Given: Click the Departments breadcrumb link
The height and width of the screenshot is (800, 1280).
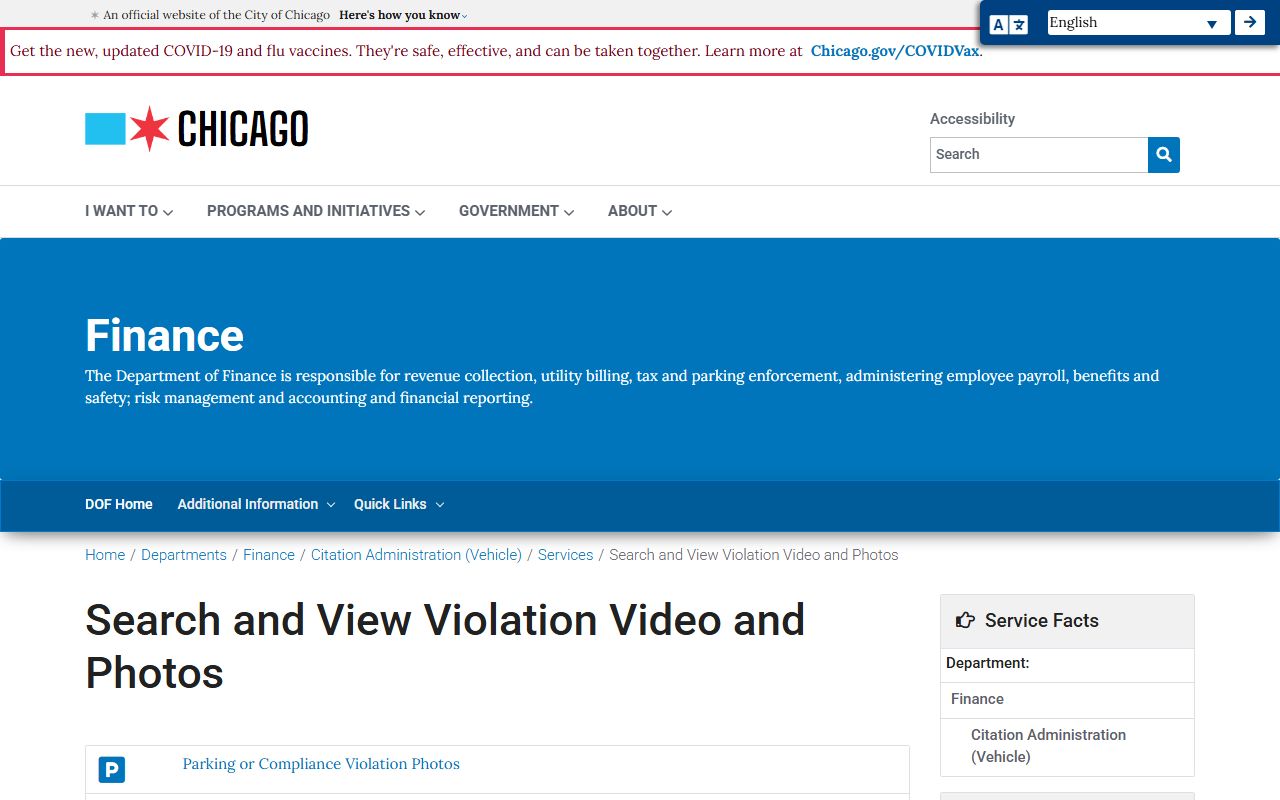Looking at the screenshot, I should (x=184, y=555).
